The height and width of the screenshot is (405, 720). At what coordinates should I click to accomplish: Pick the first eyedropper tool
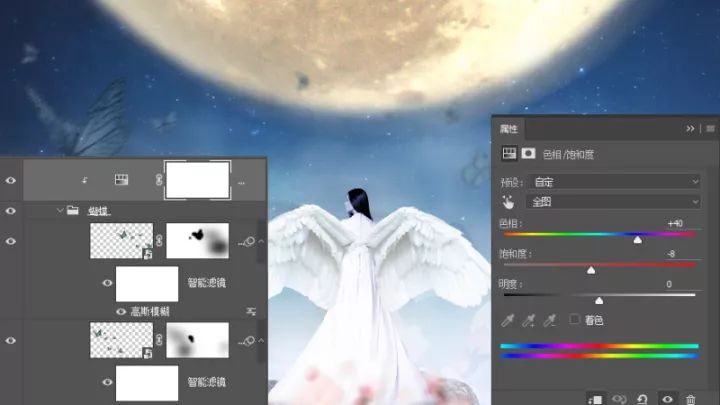click(x=507, y=320)
